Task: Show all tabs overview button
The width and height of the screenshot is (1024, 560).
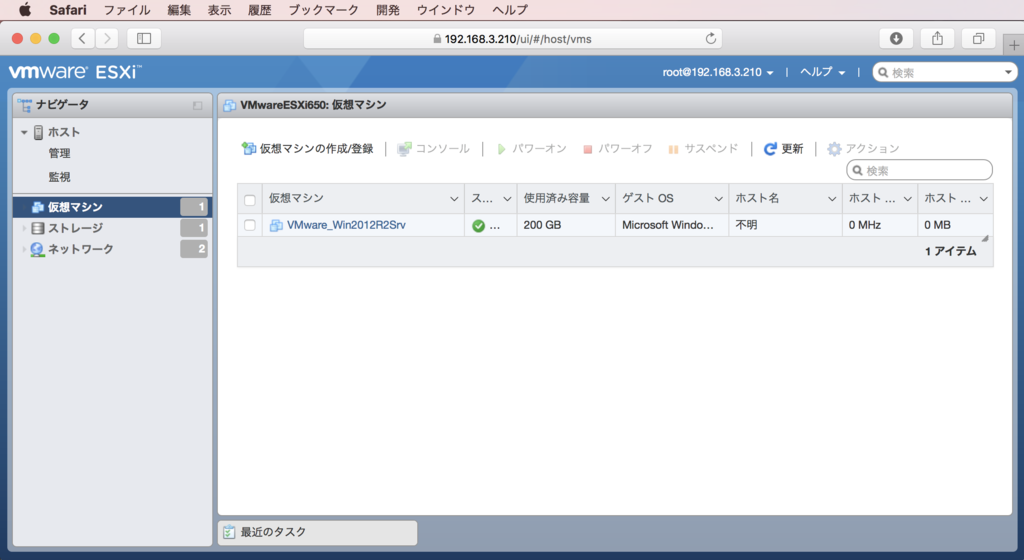Action: 978,39
